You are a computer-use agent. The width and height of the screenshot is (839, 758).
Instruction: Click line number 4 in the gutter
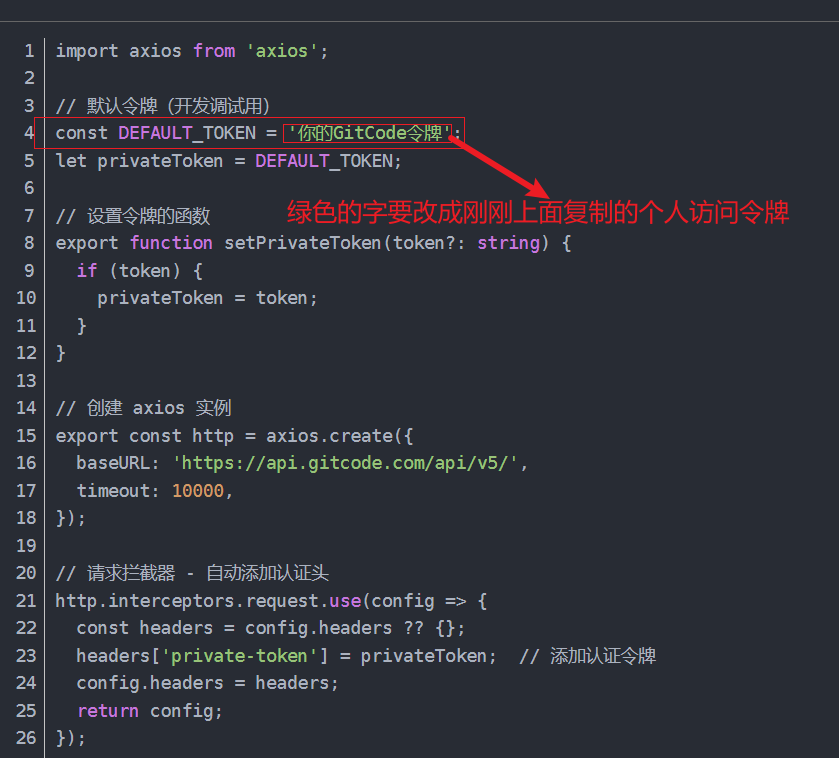[30, 132]
